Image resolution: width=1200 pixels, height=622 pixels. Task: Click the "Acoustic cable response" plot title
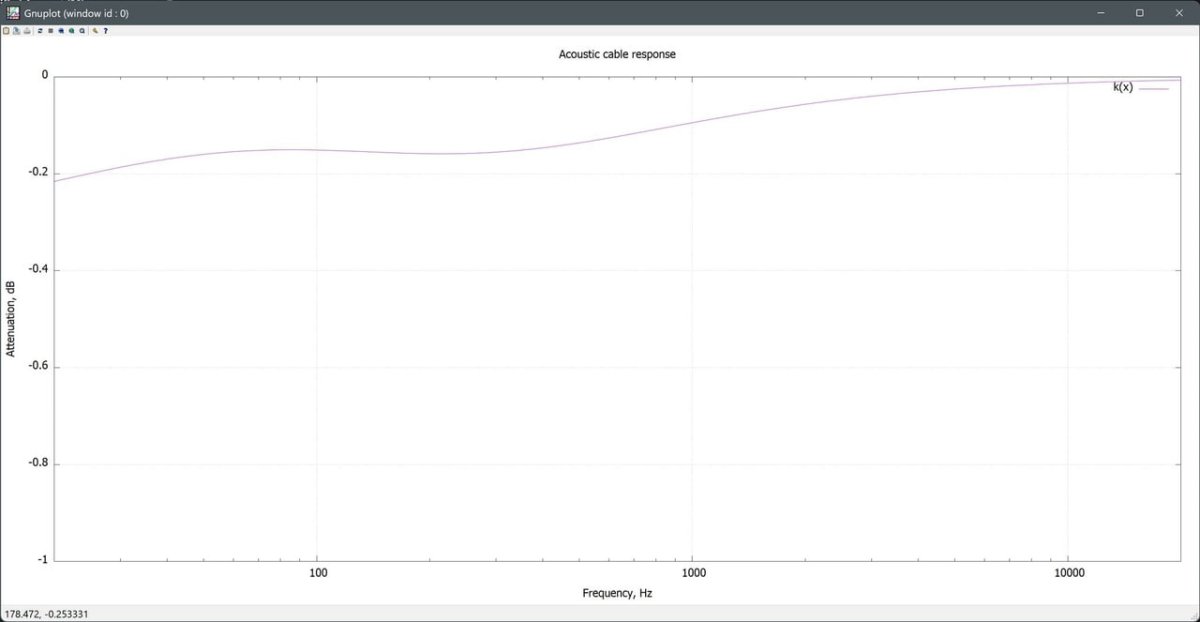point(617,54)
